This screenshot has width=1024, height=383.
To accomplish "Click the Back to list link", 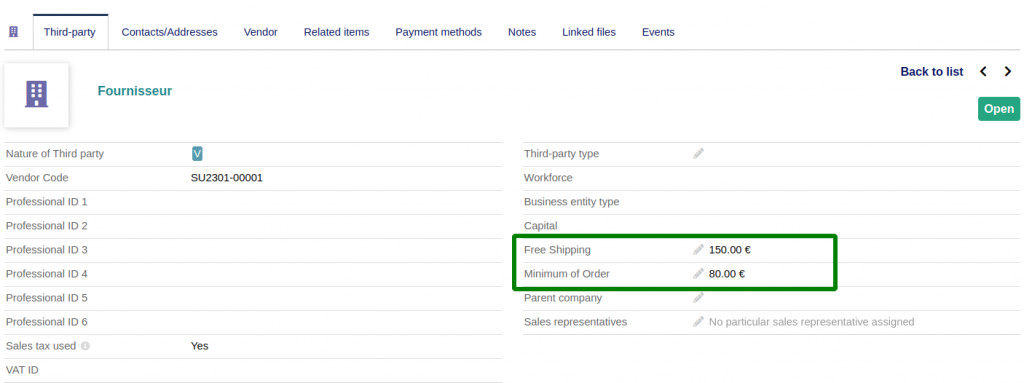I will [932, 72].
